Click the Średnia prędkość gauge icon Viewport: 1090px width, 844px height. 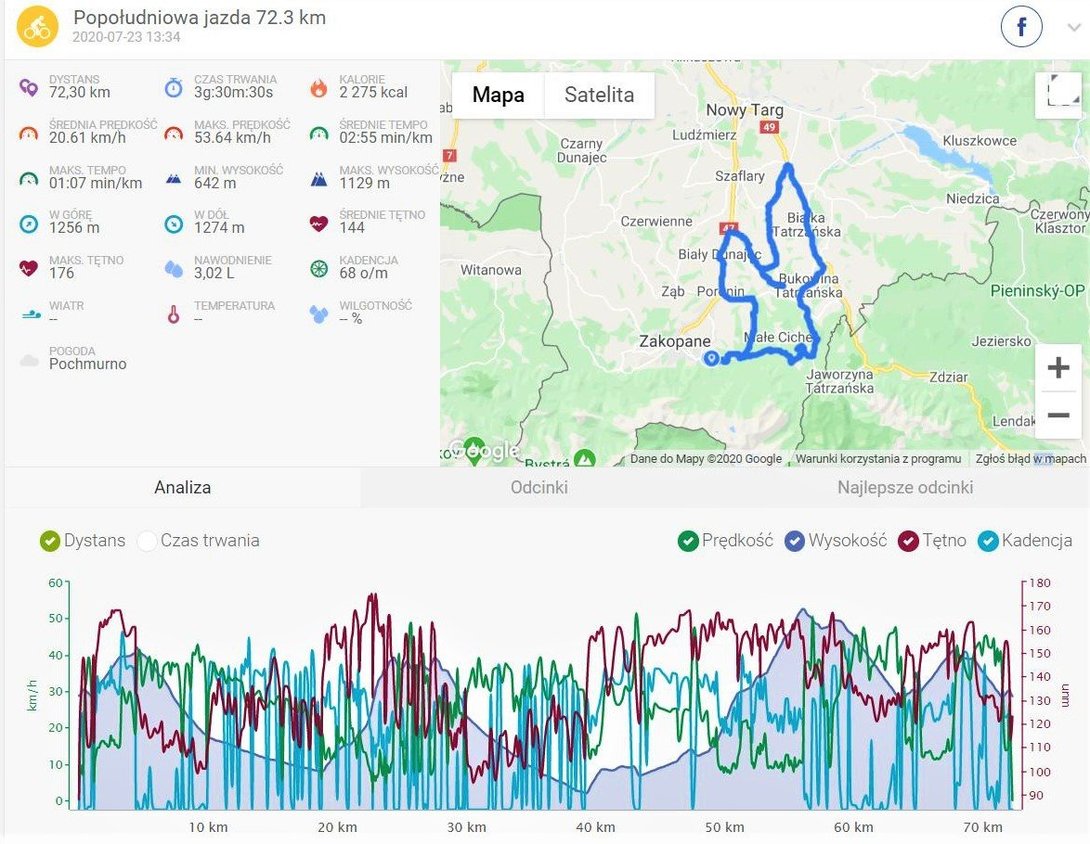(29, 133)
